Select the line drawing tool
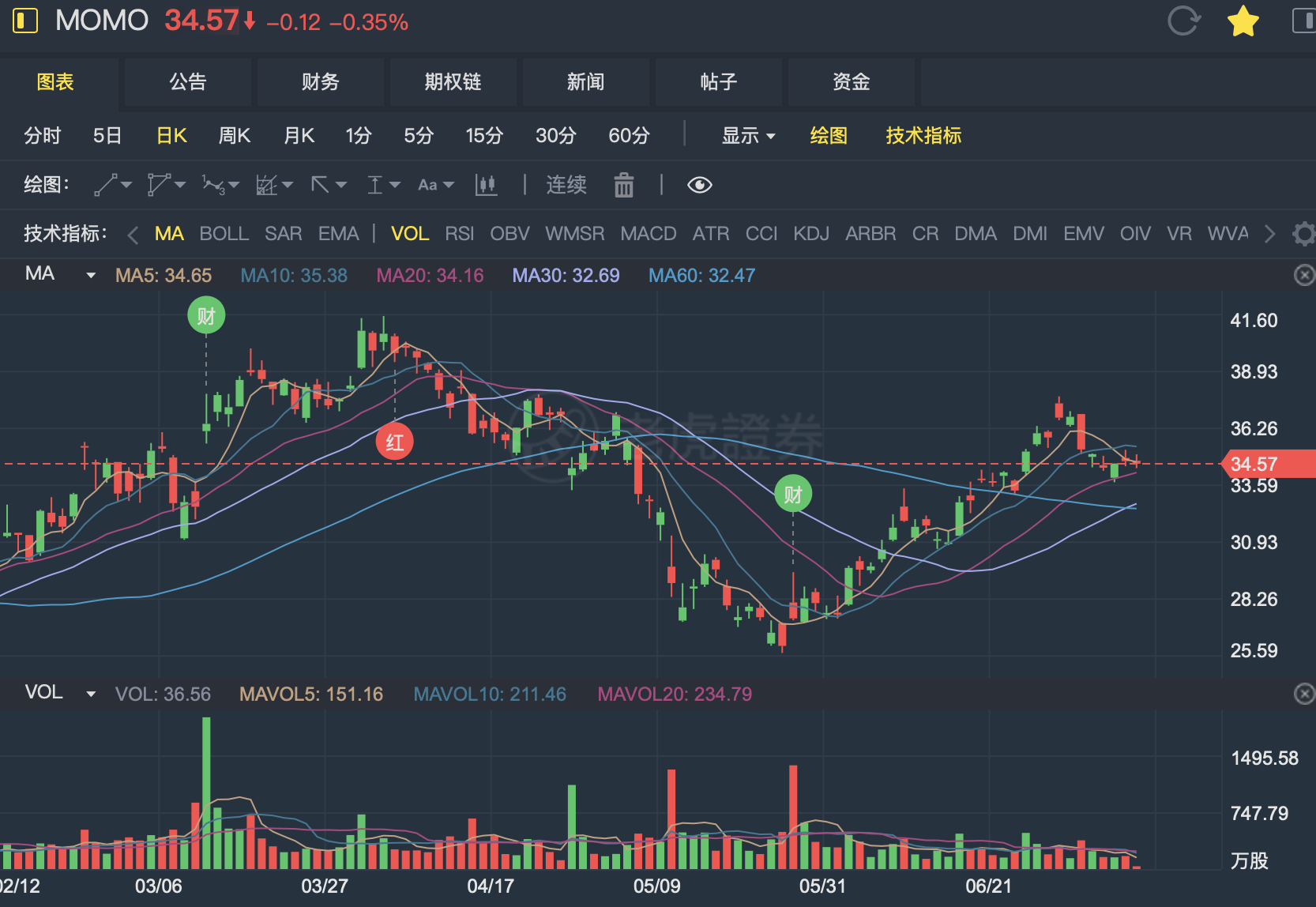The width and height of the screenshot is (1316, 907). (107, 185)
